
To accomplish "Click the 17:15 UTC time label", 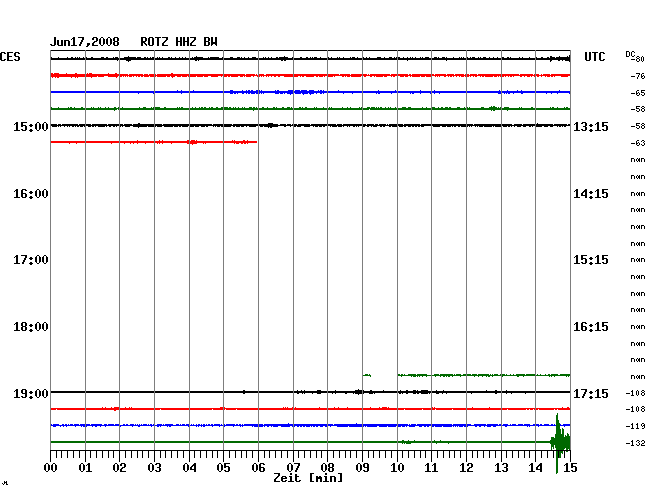I will tap(591, 393).
